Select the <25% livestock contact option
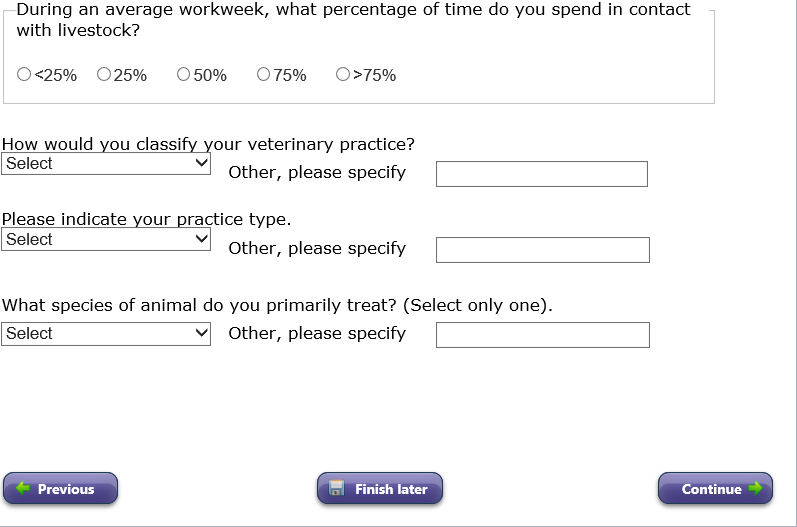The image size is (797, 527). pos(24,75)
